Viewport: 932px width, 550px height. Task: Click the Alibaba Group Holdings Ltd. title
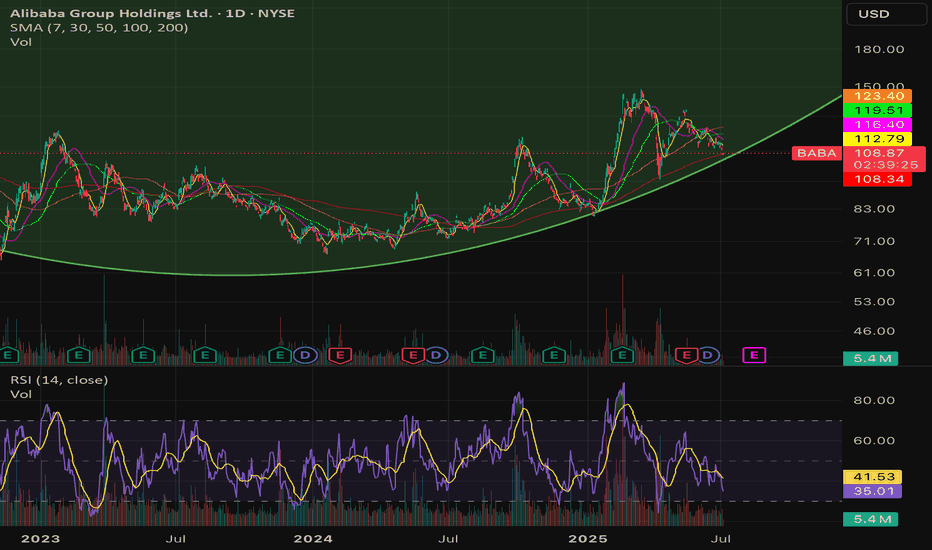[111, 13]
